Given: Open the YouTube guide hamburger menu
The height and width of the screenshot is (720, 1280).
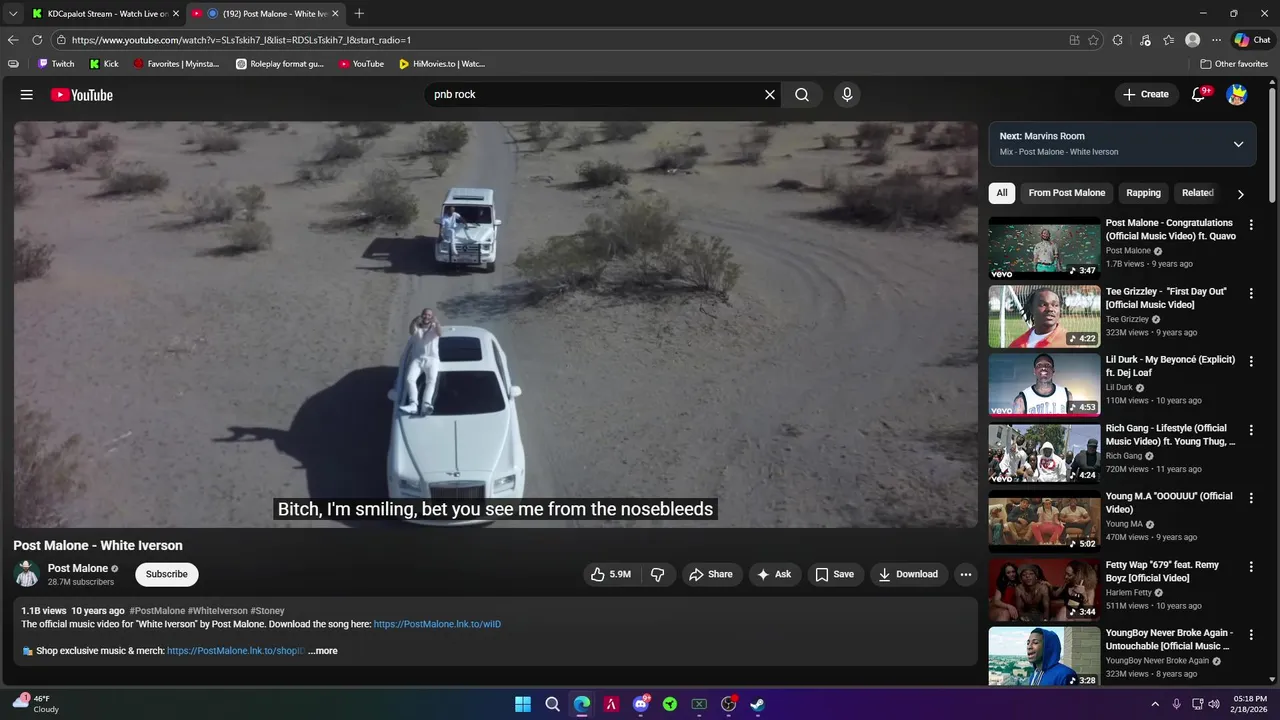Looking at the screenshot, I should point(27,95).
